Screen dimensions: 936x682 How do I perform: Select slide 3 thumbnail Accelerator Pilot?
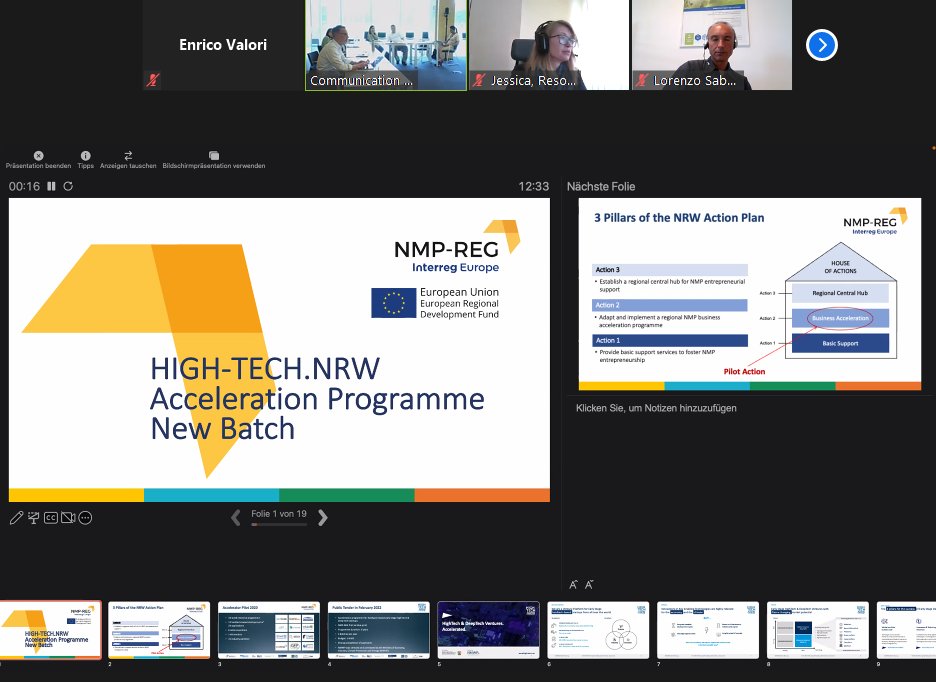click(x=269, y=629)
